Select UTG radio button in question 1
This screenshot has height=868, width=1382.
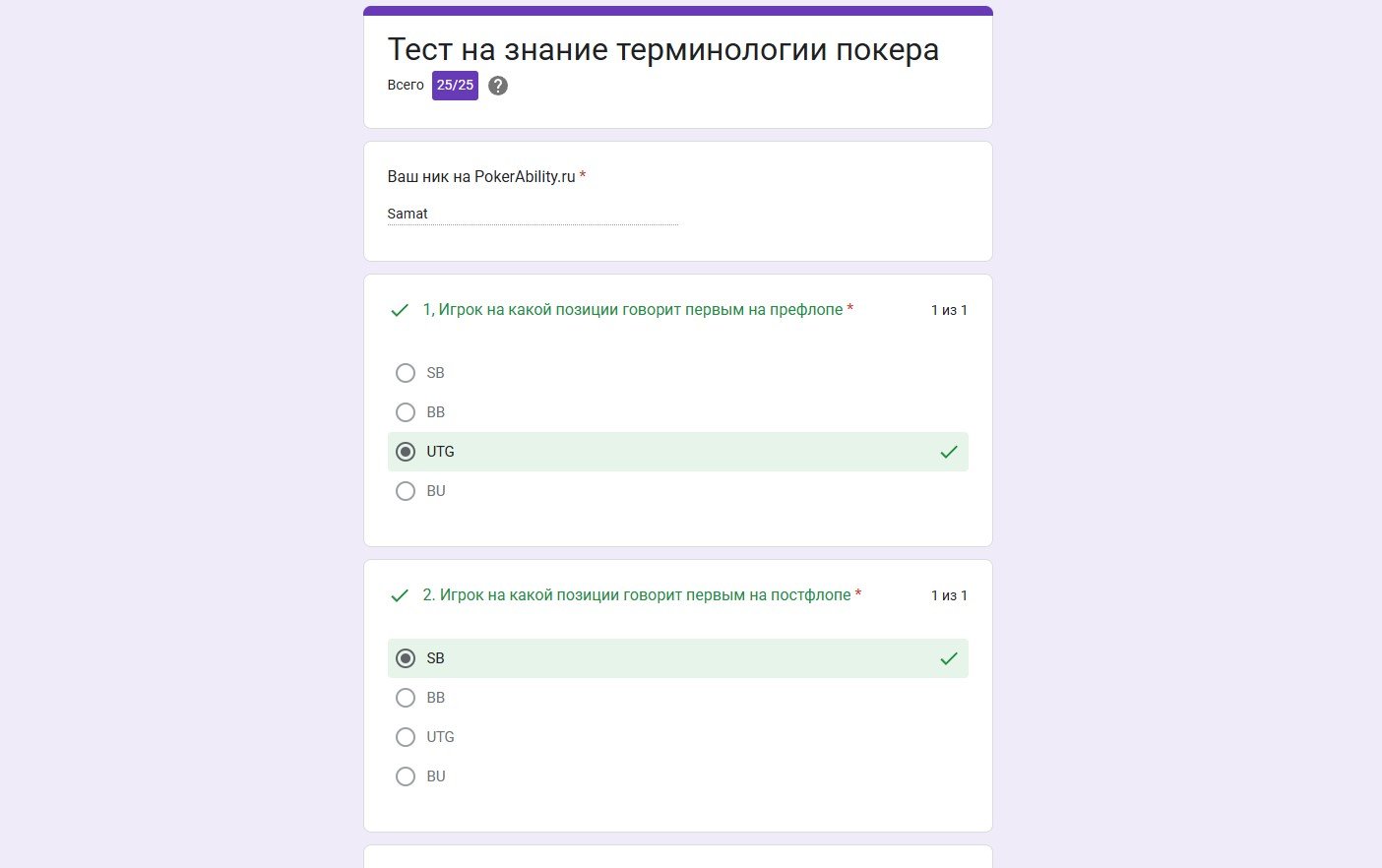(406, 452)
